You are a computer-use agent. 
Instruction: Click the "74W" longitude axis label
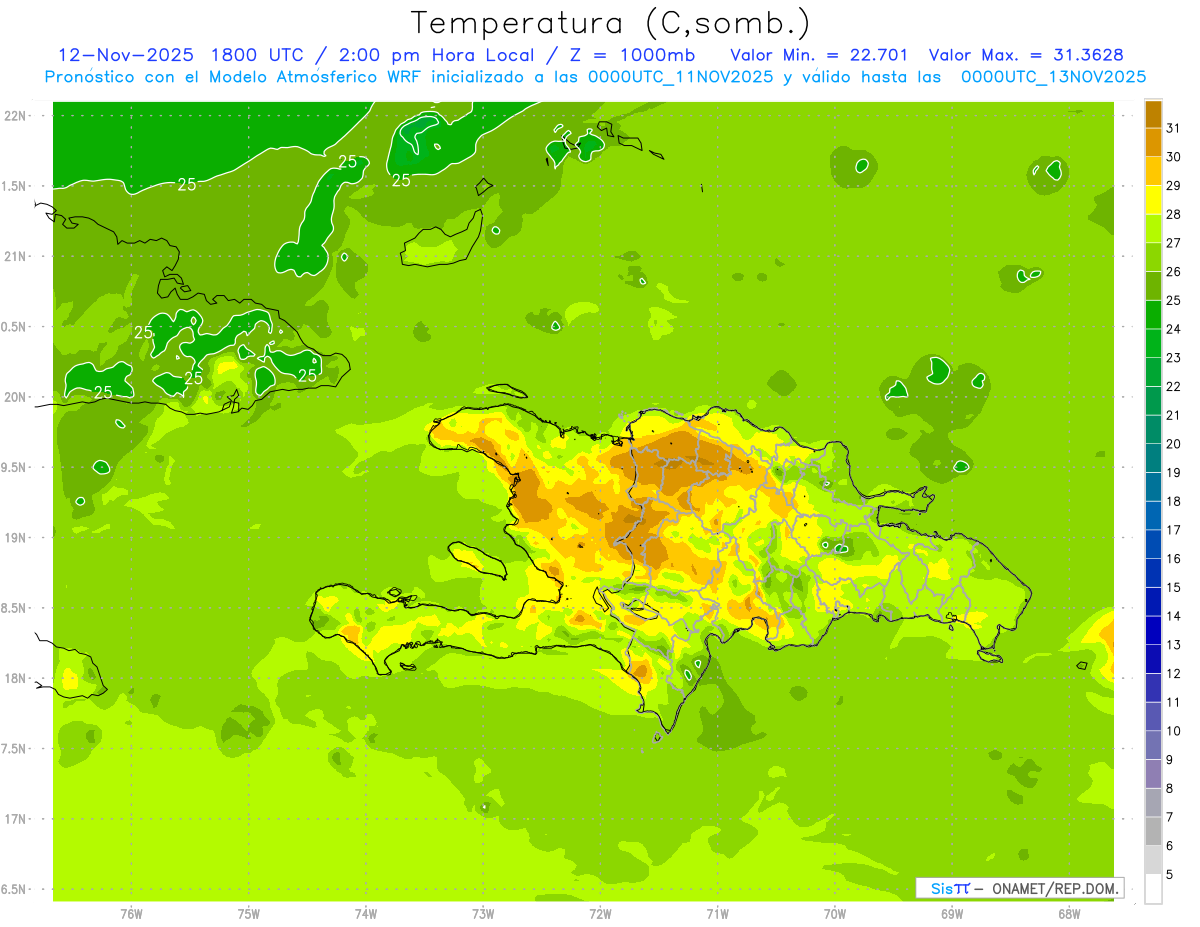[366, 913]
